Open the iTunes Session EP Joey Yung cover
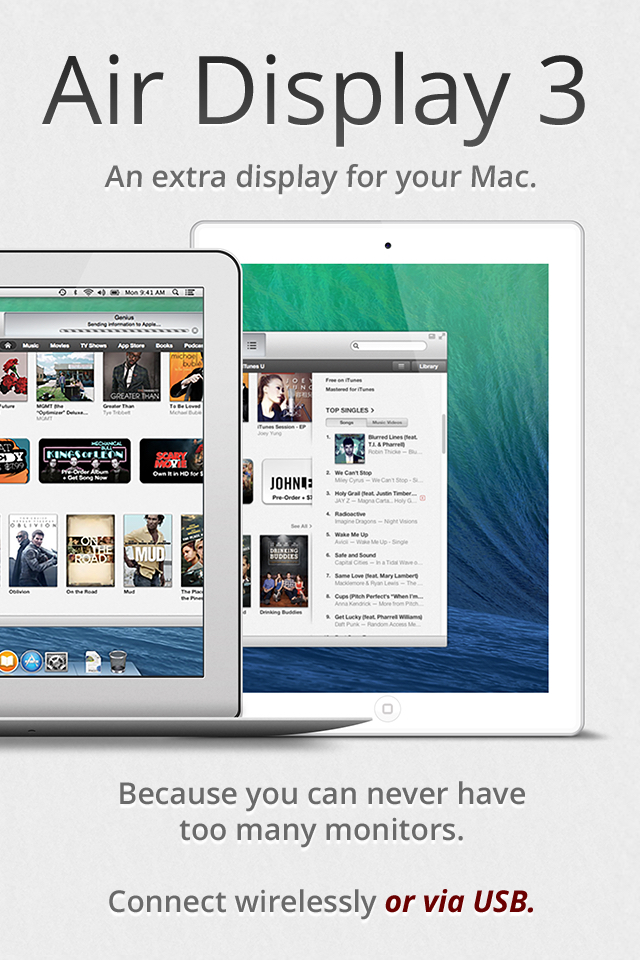The image size is (640, 960). (x=284, y=397)
